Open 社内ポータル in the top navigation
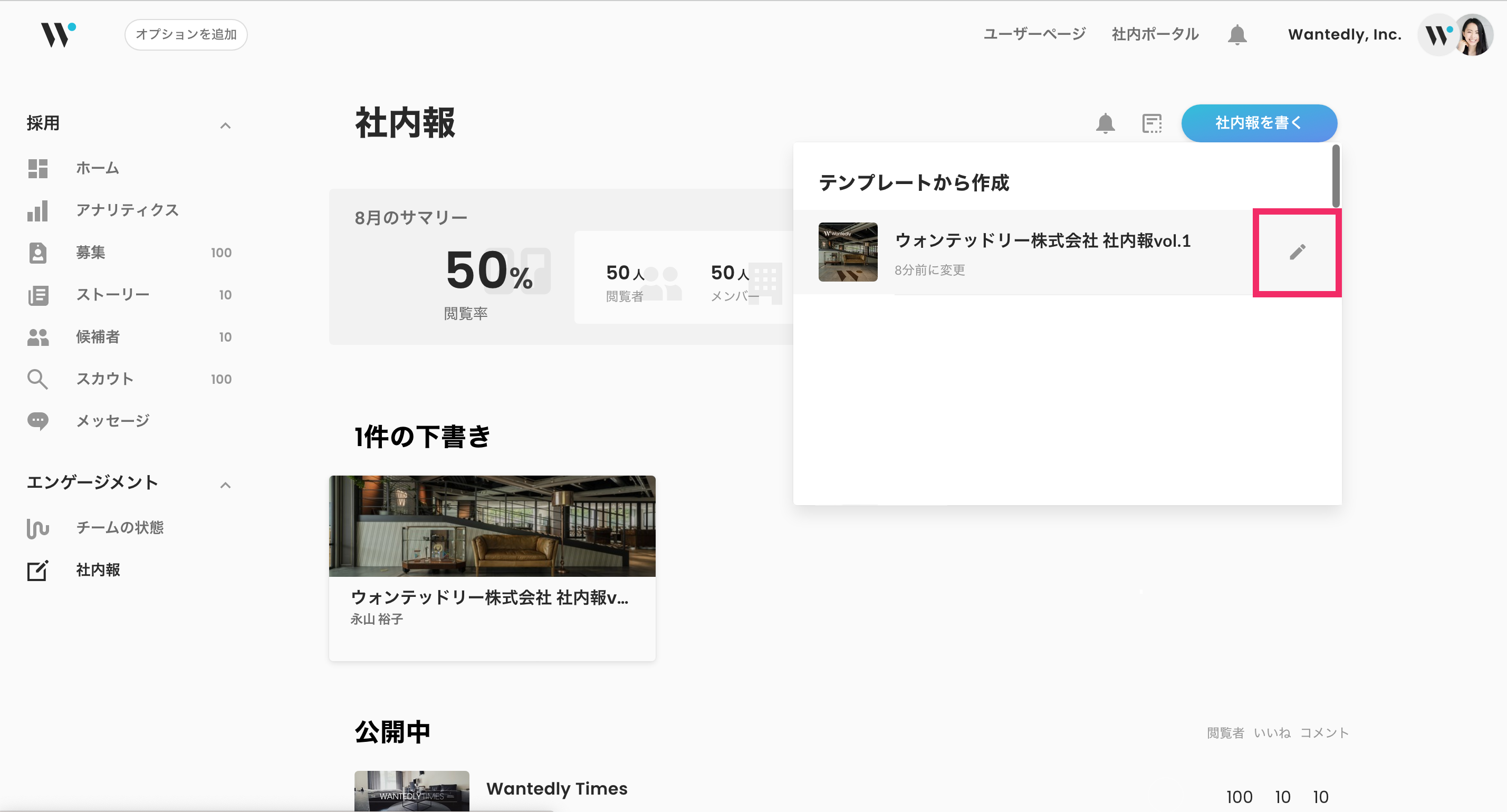Screen dimensions: 1507x812 click(x=1155, y=34)
